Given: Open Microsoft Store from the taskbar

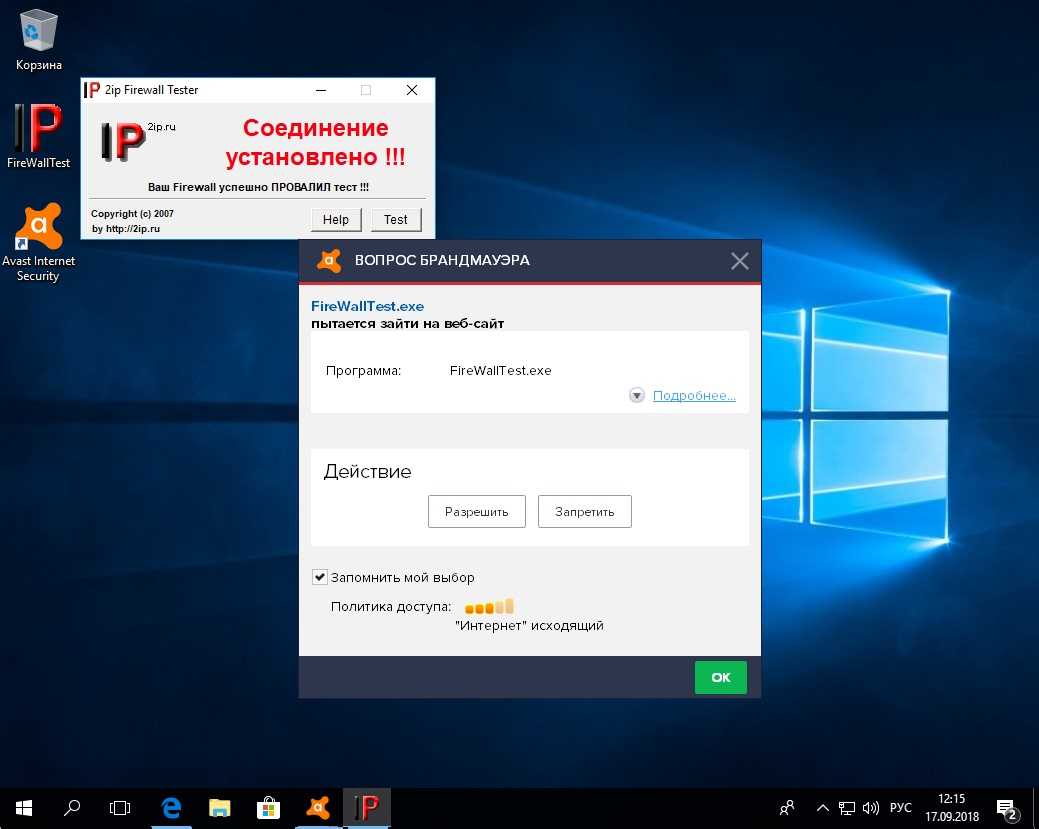Looking at the screenshot, I should [x=268, y=808].
